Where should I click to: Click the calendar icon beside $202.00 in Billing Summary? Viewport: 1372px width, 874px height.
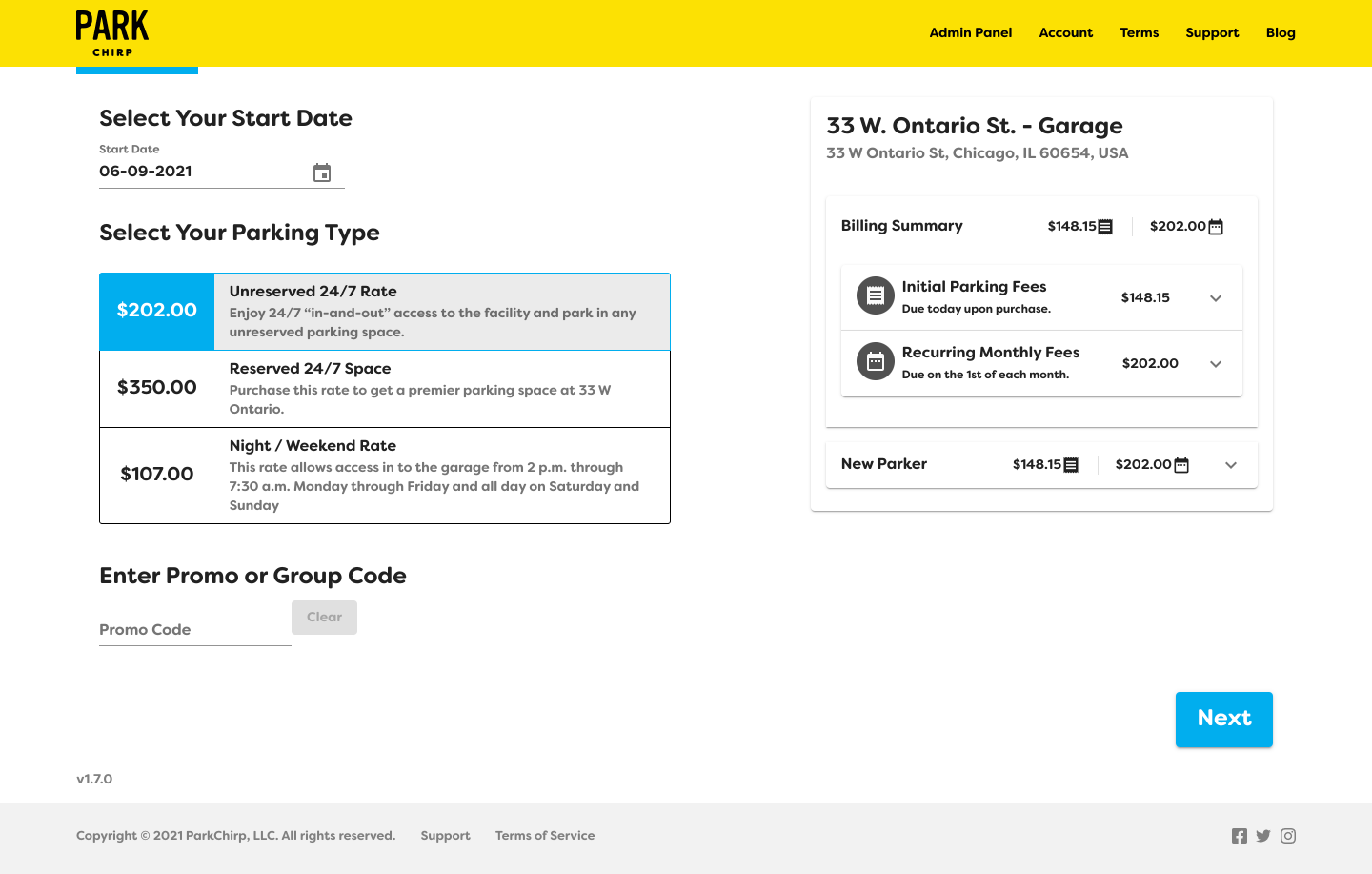click(x=1214, y=226)
